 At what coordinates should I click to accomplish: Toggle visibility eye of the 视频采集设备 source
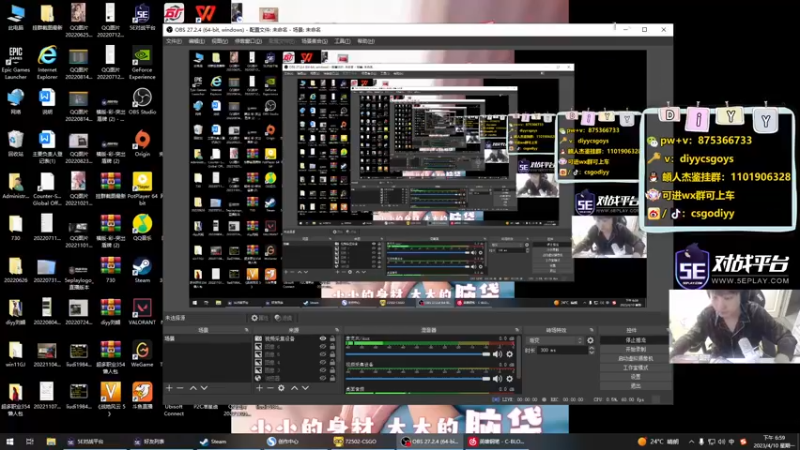(x=322, y=339)
